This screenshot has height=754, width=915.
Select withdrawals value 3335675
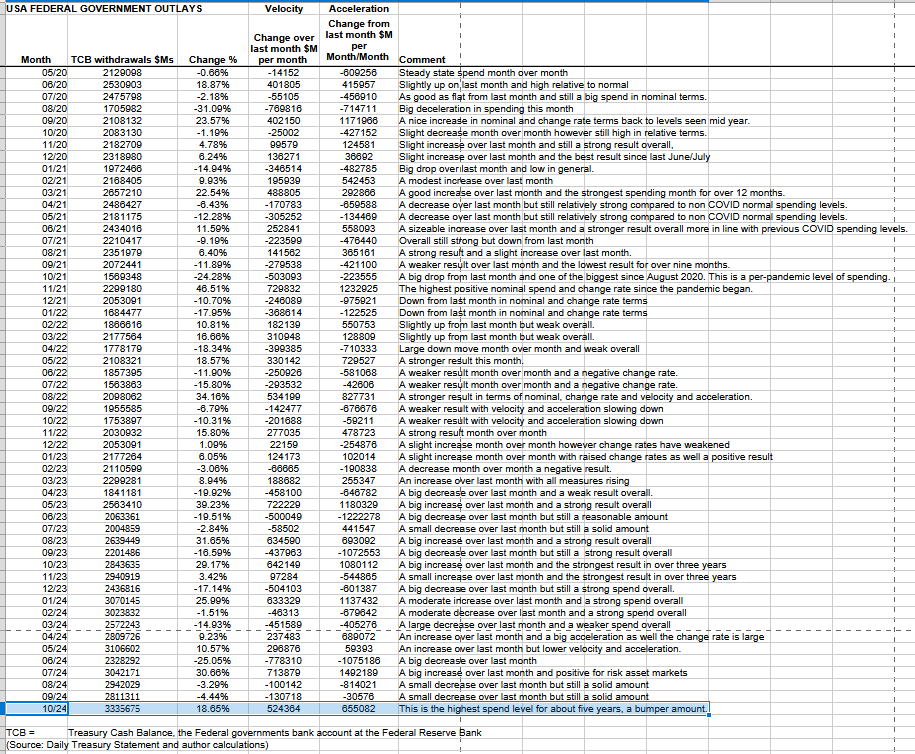122,709
